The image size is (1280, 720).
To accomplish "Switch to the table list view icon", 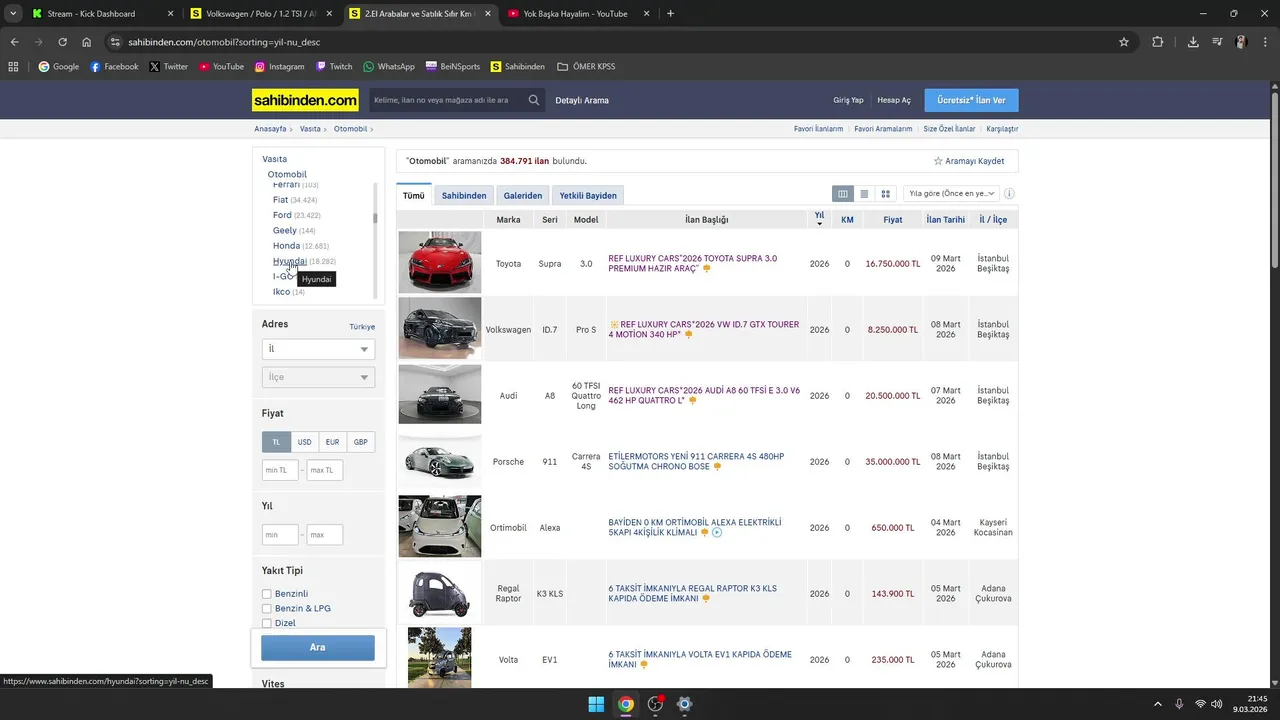I will pyautogui.click(x=843, y=194).
